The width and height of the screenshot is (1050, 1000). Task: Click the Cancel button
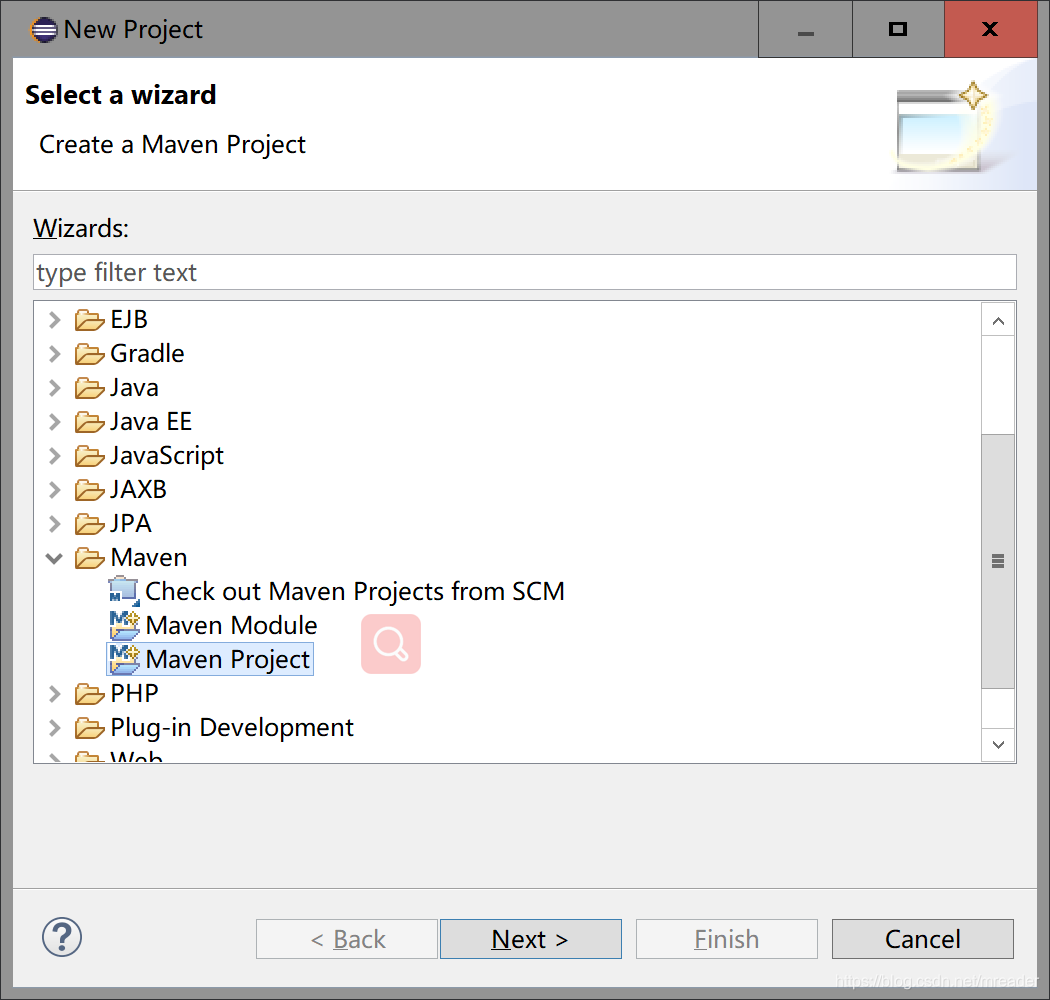[x=923, y=939]
